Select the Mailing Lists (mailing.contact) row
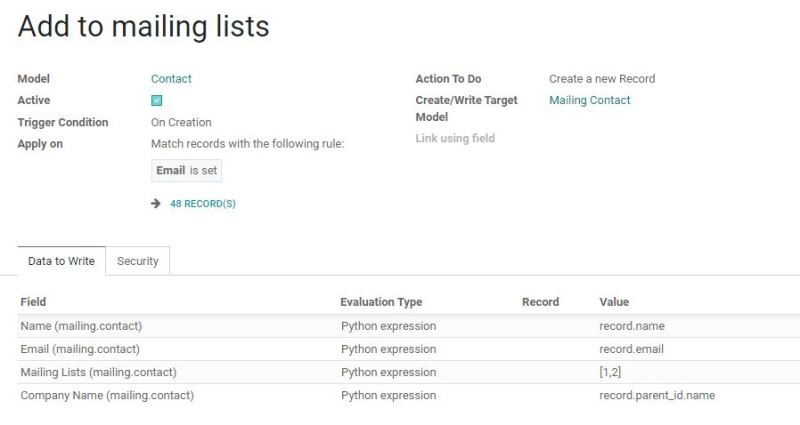800x425 pixels. click(x=98, y=372)
